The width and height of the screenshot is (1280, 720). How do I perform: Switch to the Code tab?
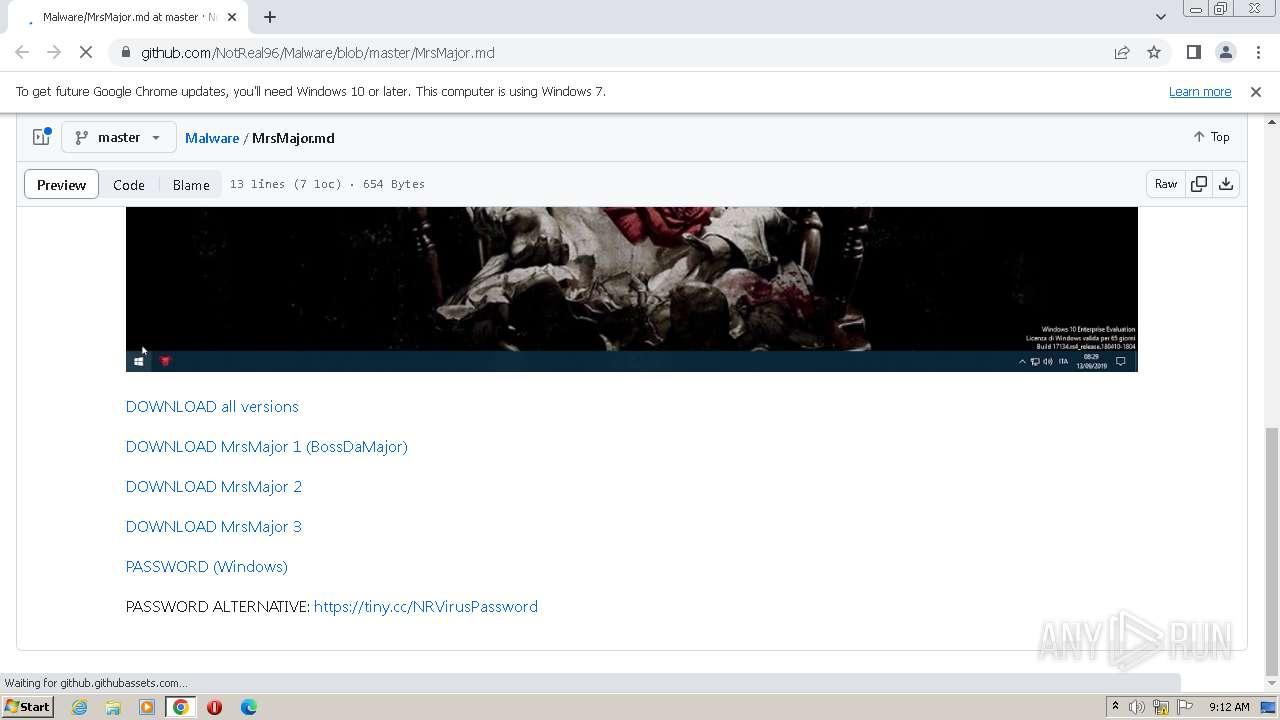tap(129, 184)
